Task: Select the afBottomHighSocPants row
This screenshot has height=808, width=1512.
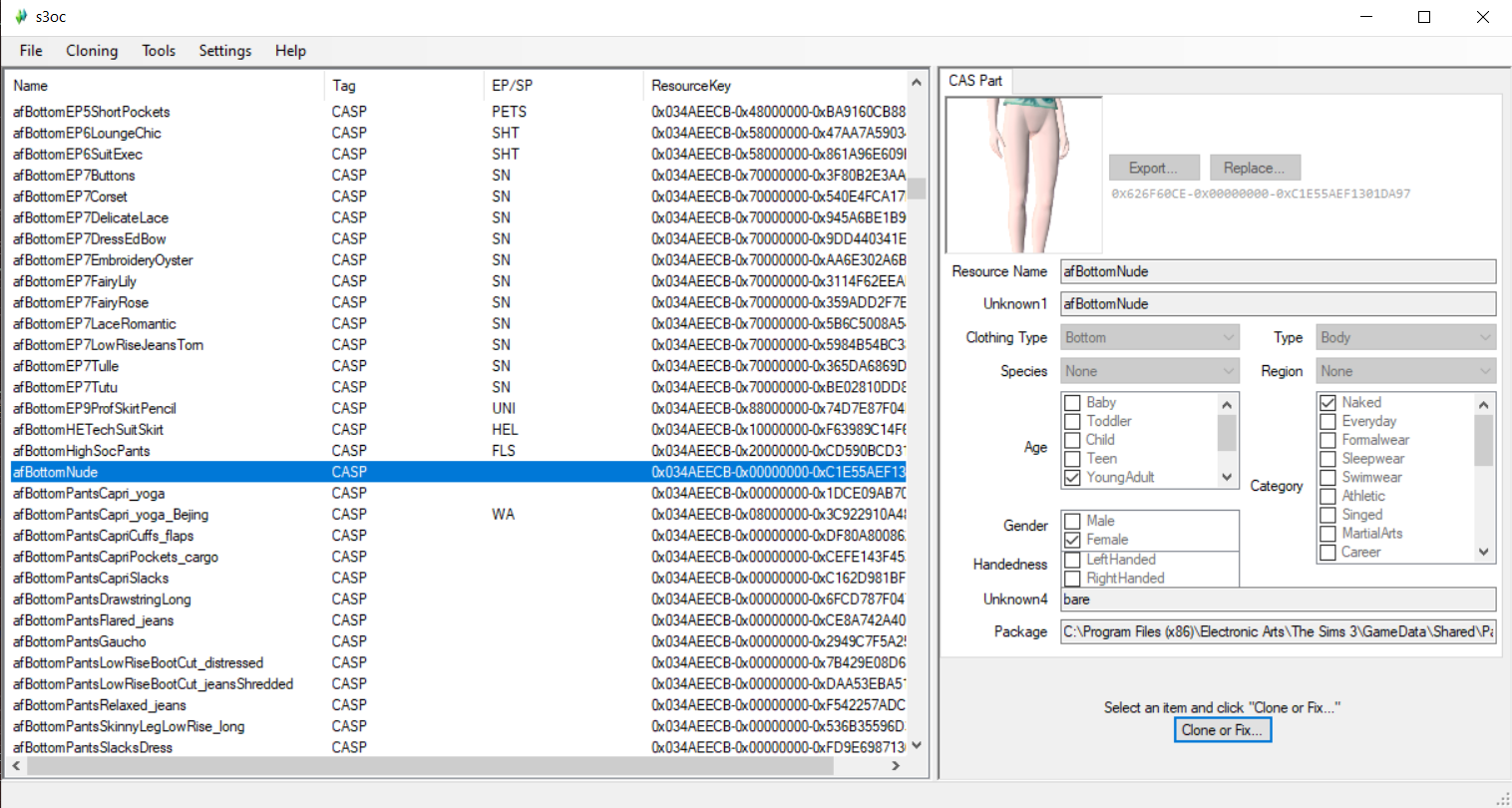Action: coord(459,451)
